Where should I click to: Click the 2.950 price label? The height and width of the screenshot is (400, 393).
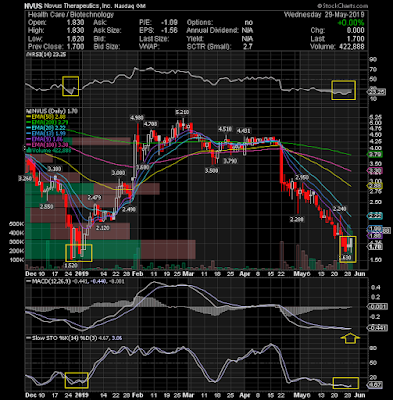click(302, 178)
